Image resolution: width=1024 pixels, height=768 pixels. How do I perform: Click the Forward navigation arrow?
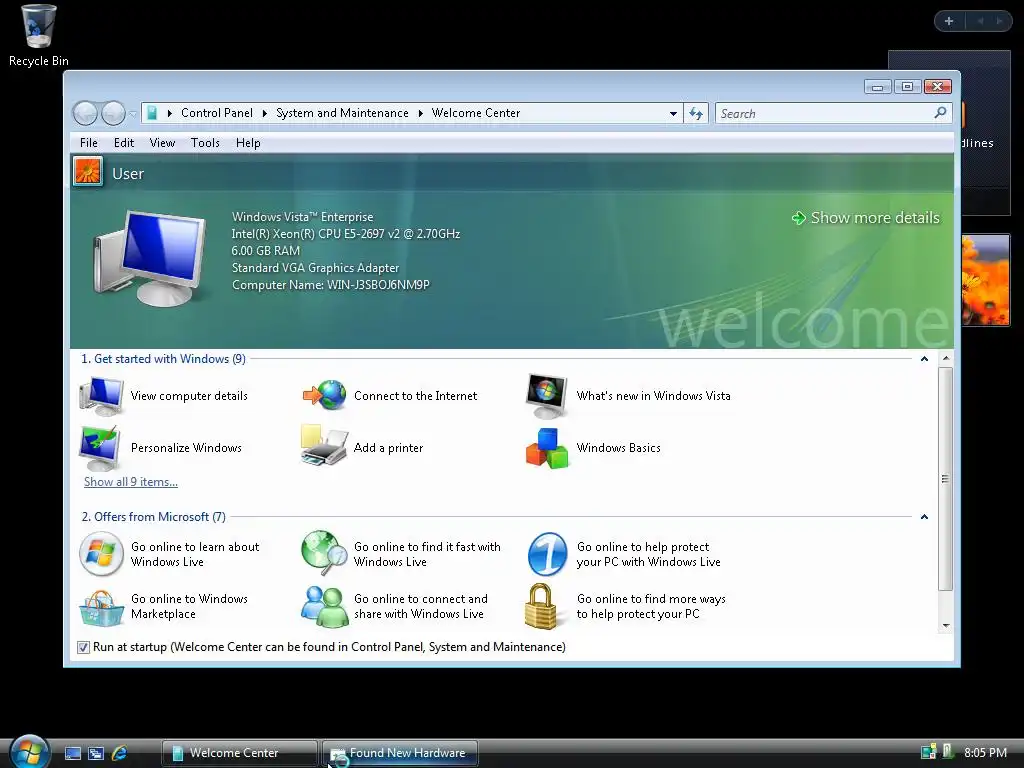click(x=113, y=114)
